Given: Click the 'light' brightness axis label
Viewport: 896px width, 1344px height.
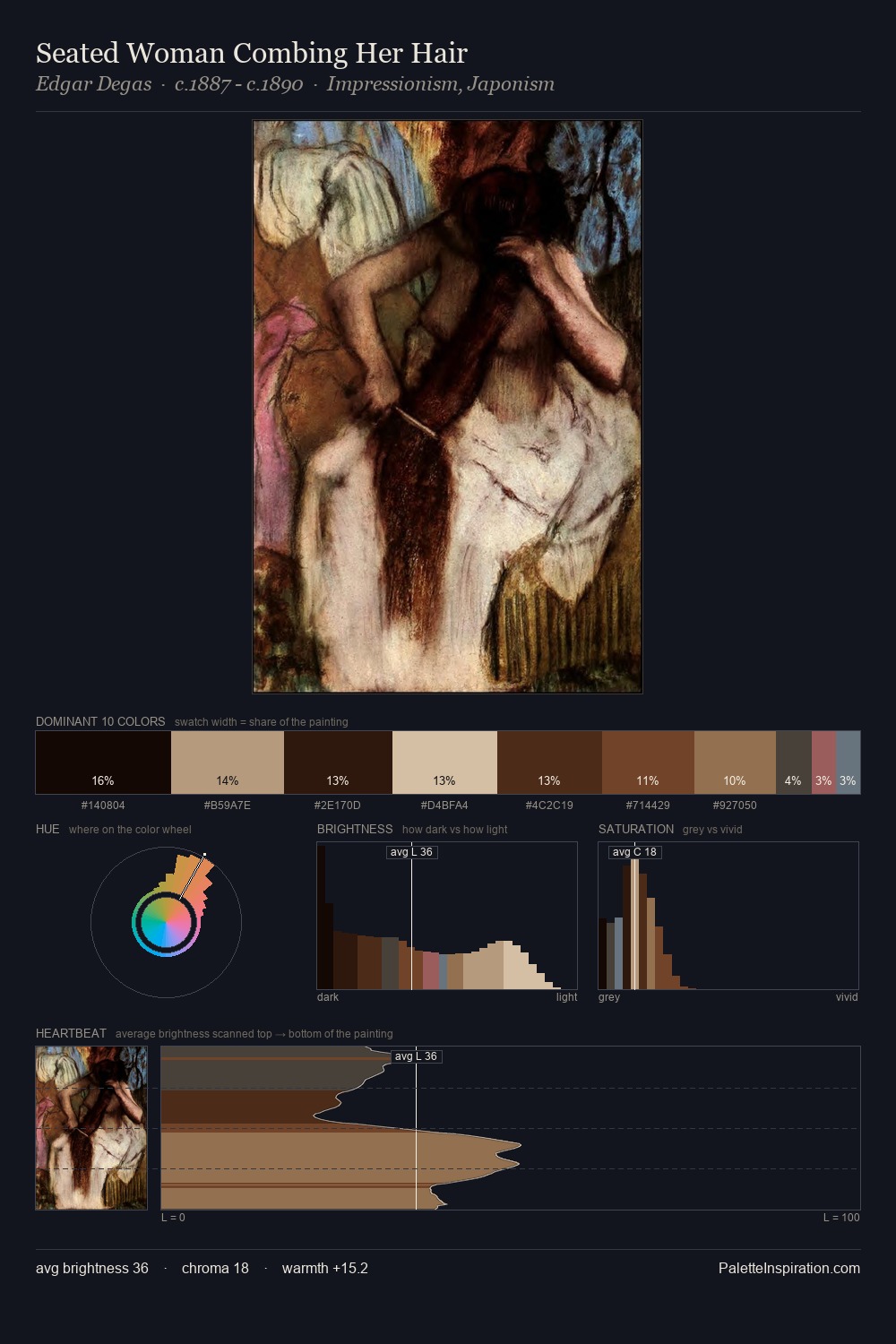Looking at the screenshot, I should point(566,997).
